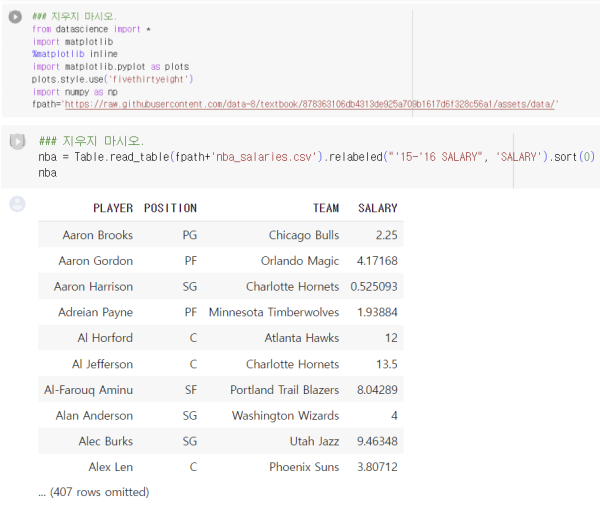
Task: Select the PLAYER column header
Action: tap(113, 208)
